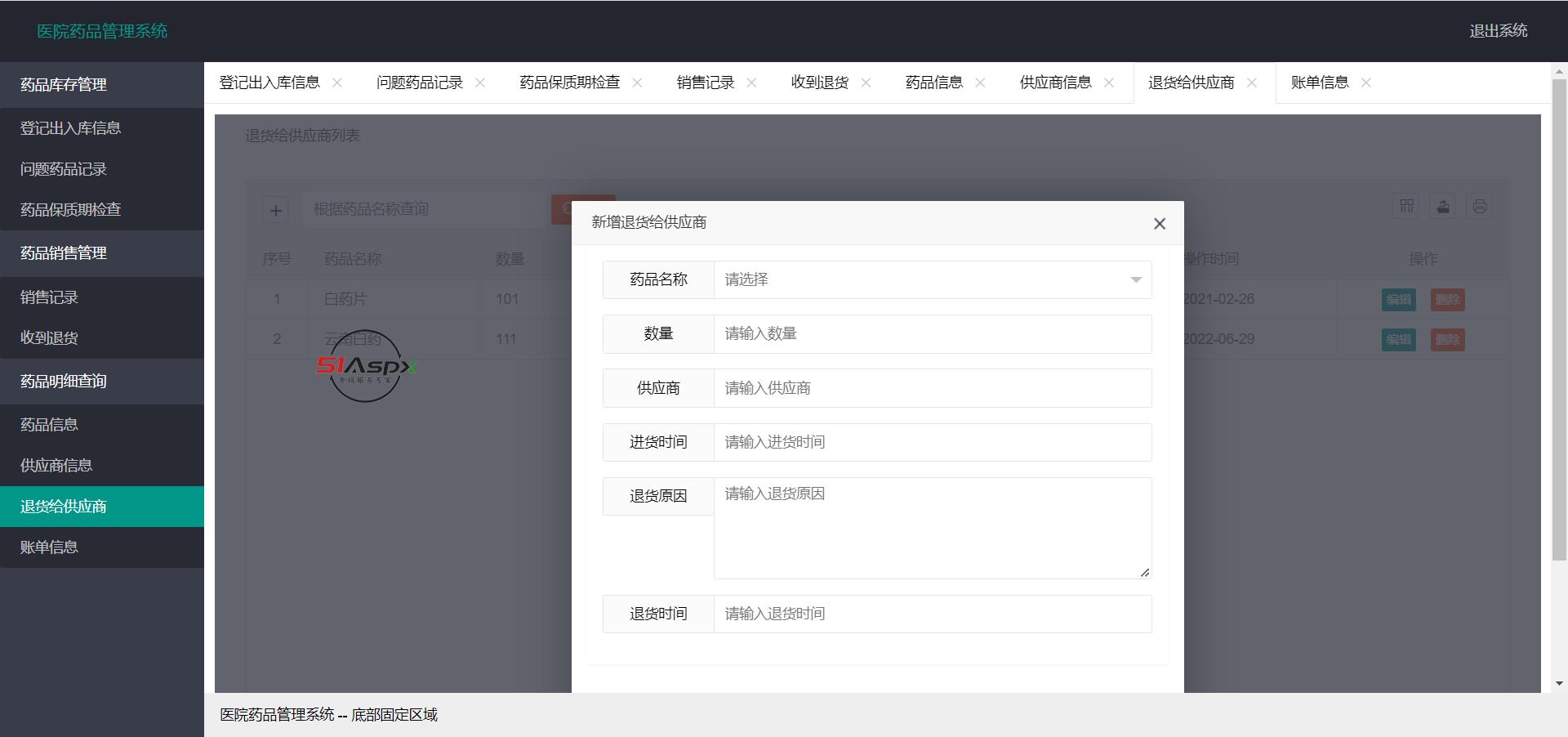Click the 删除 button on row two
The width and height of the screenshot is (1568, 737).
coord(1447,340)
